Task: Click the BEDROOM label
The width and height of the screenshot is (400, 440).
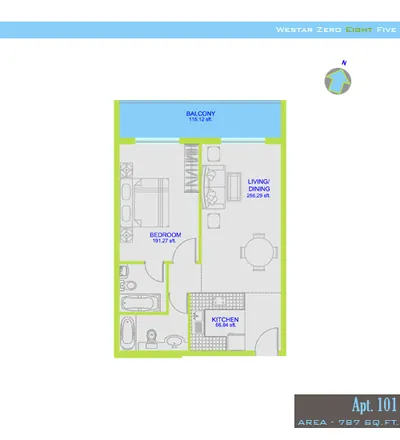Action: tap(165, 235)
